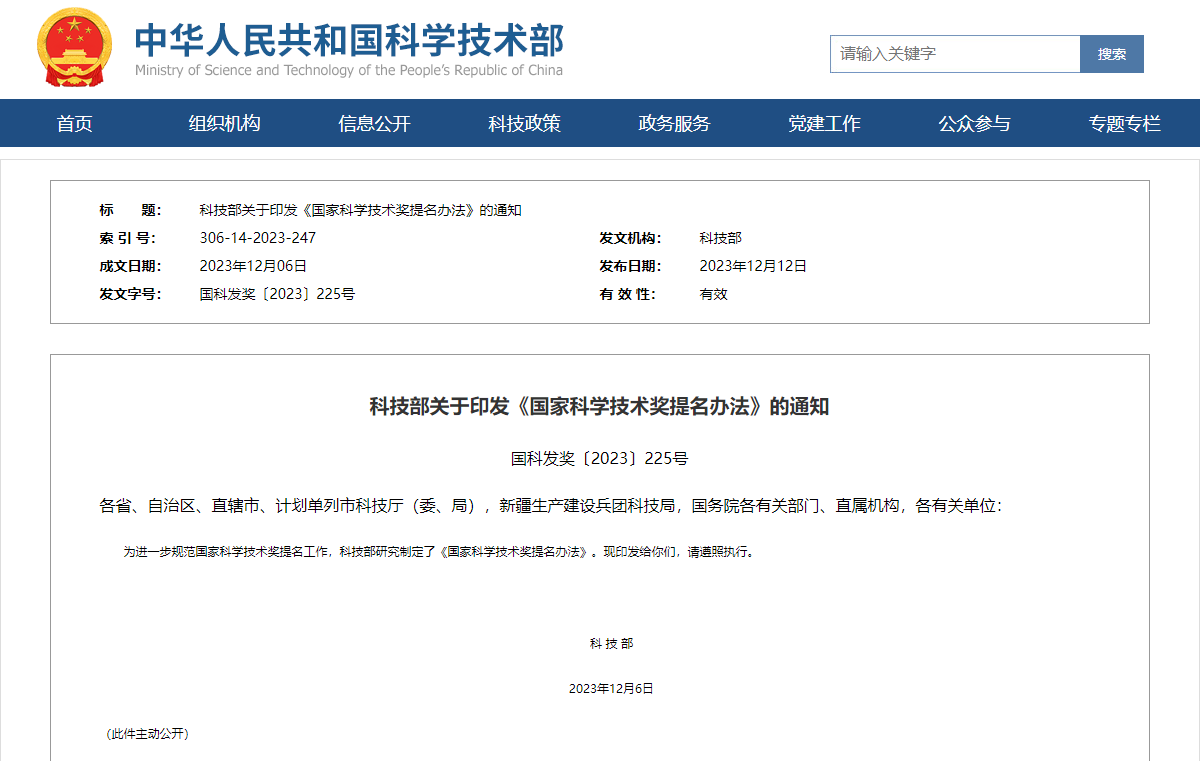Screen dimensions: 1200x761
Task: Open the 党建工作 navigation item
Action: point(825,123)
